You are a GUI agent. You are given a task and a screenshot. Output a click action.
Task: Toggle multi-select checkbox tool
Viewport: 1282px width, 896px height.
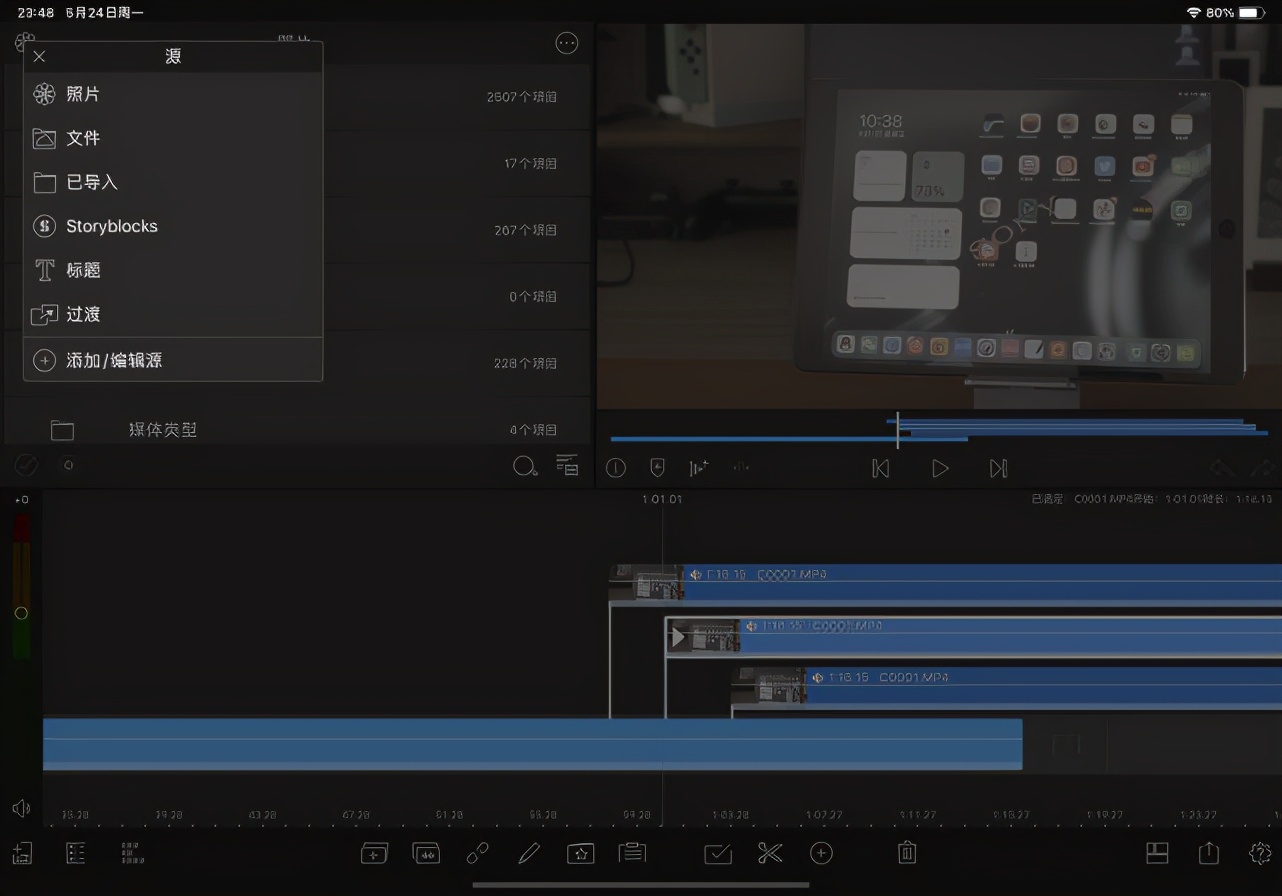pos(718,853)
